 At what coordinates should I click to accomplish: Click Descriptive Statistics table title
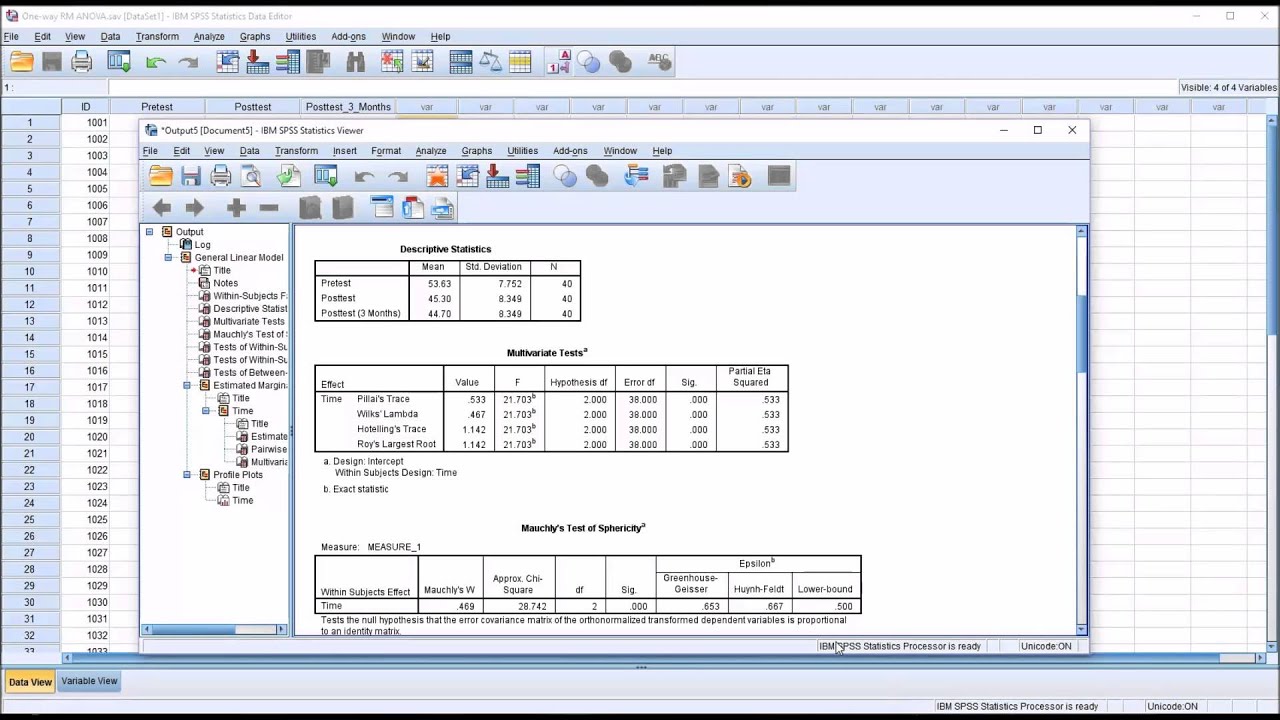pyautogui.click(x=445, y=249)
